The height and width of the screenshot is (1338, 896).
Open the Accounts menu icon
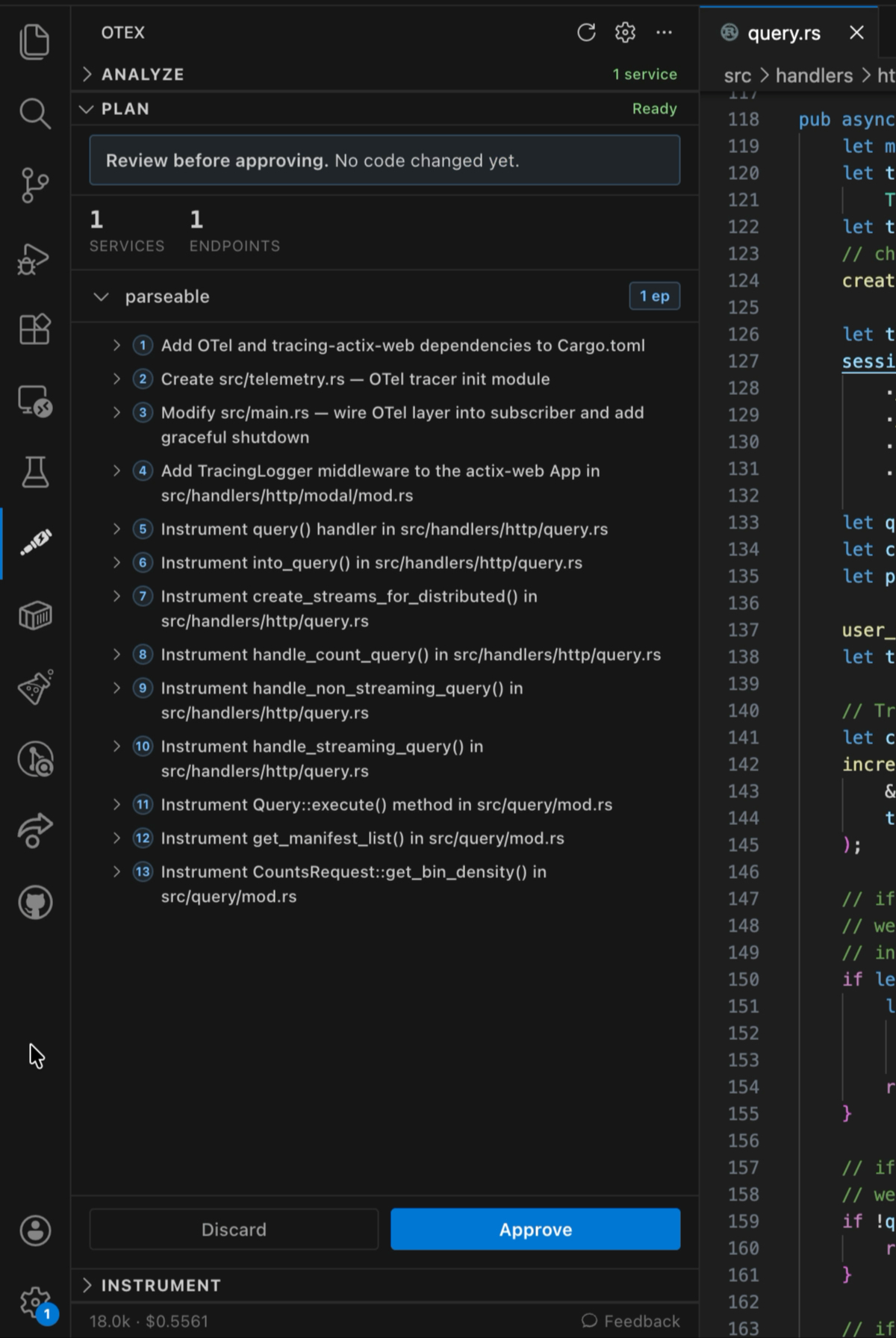[35, 1230]
